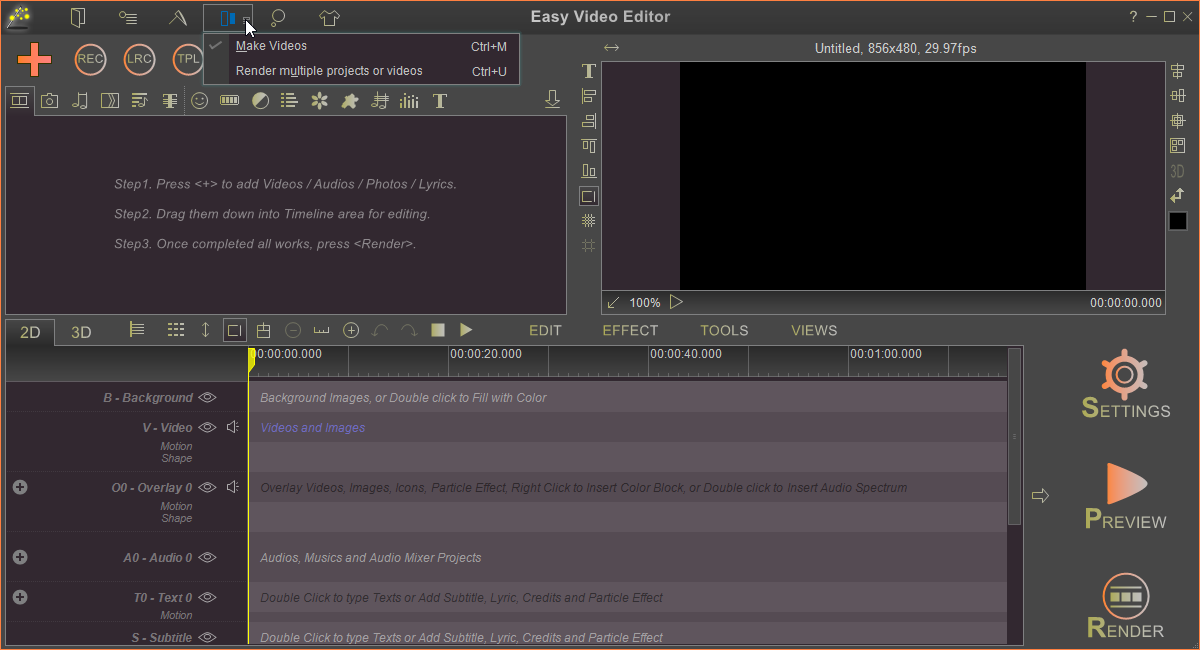This screenshot has width=1200, height=650.
Task: Open the EDIT menu
Action: click(545, 330)
